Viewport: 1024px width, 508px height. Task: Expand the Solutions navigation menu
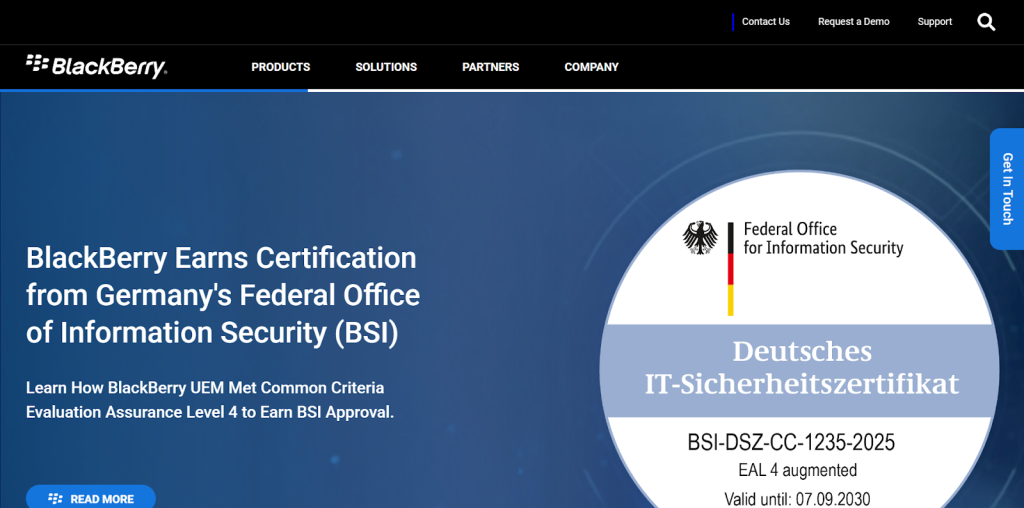coord(386,67)
